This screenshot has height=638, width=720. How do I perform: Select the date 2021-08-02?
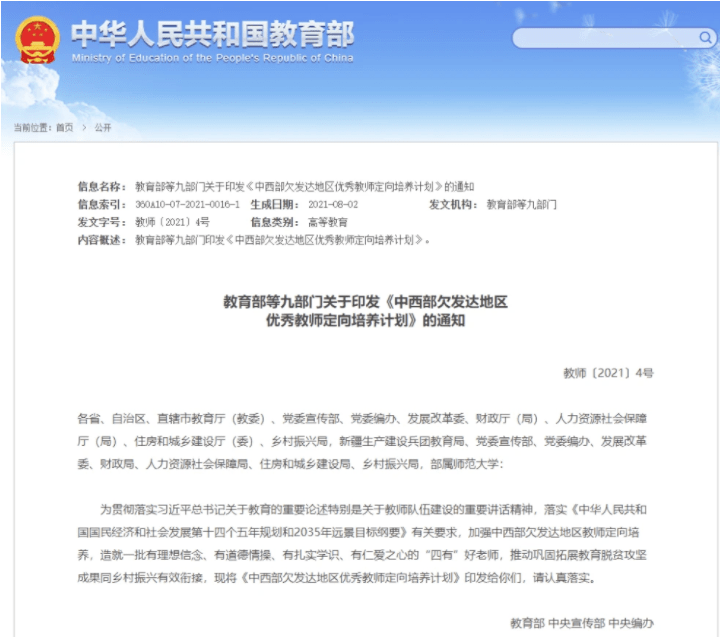pos(333,205)
